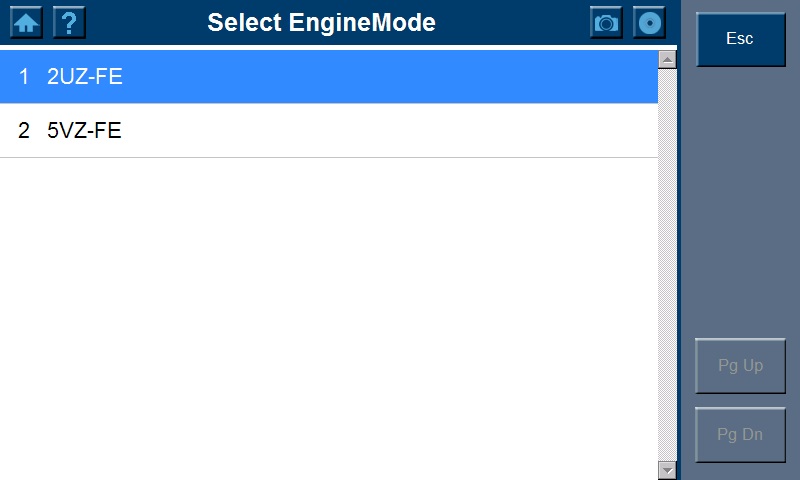Click the Pg Up button
The image size is (800, 480).
click(x=740, y=366)
